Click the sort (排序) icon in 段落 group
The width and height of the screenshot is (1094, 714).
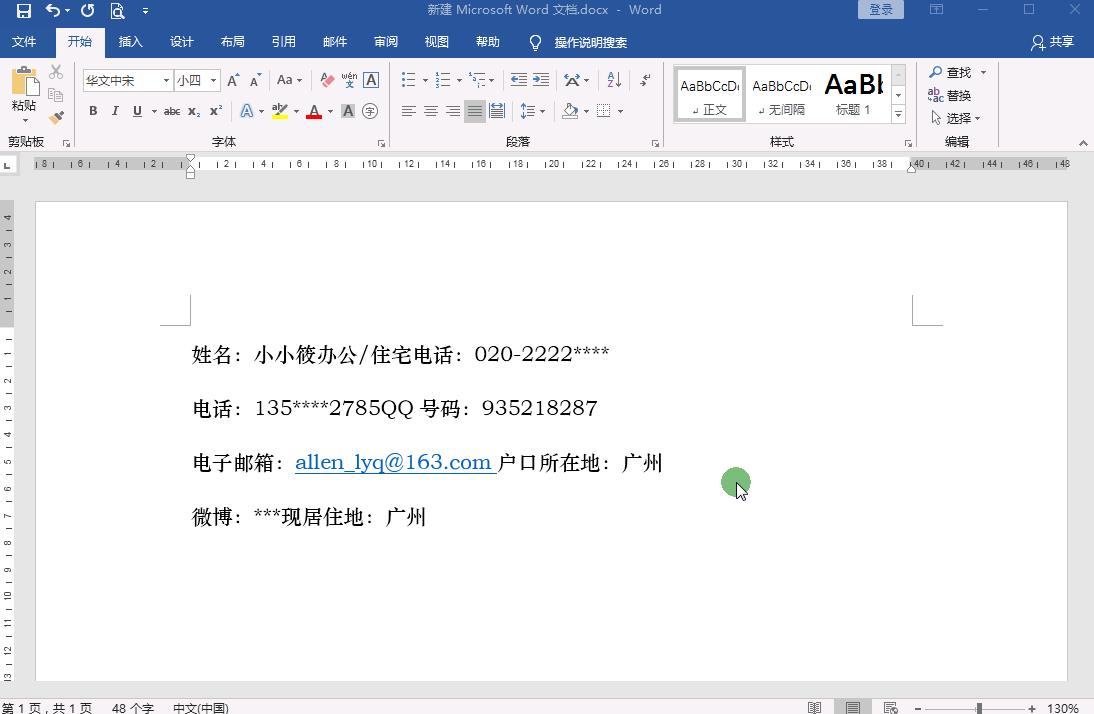pos(613,78)
